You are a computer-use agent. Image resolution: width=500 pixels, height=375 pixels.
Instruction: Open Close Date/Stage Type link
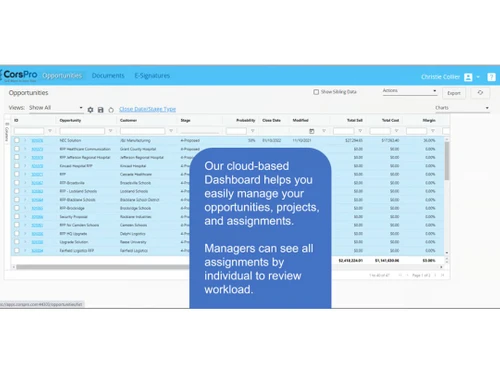(x=147, y=109)
